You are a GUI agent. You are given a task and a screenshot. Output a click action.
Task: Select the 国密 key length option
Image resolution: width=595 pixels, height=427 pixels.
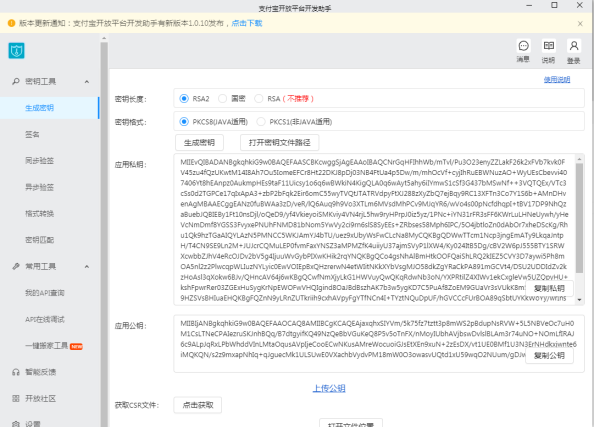[222, 99]
